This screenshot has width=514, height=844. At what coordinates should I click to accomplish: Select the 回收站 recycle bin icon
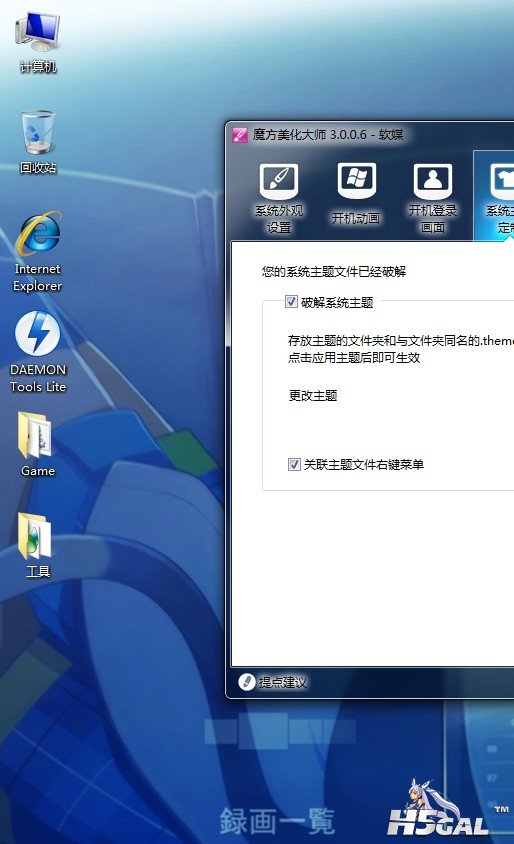click(x=38, y=142)
